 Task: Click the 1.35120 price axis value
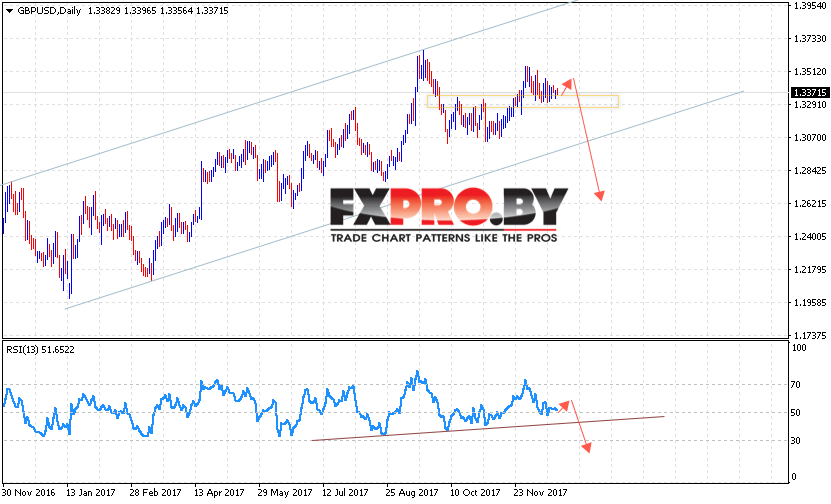tap(810, 72)
